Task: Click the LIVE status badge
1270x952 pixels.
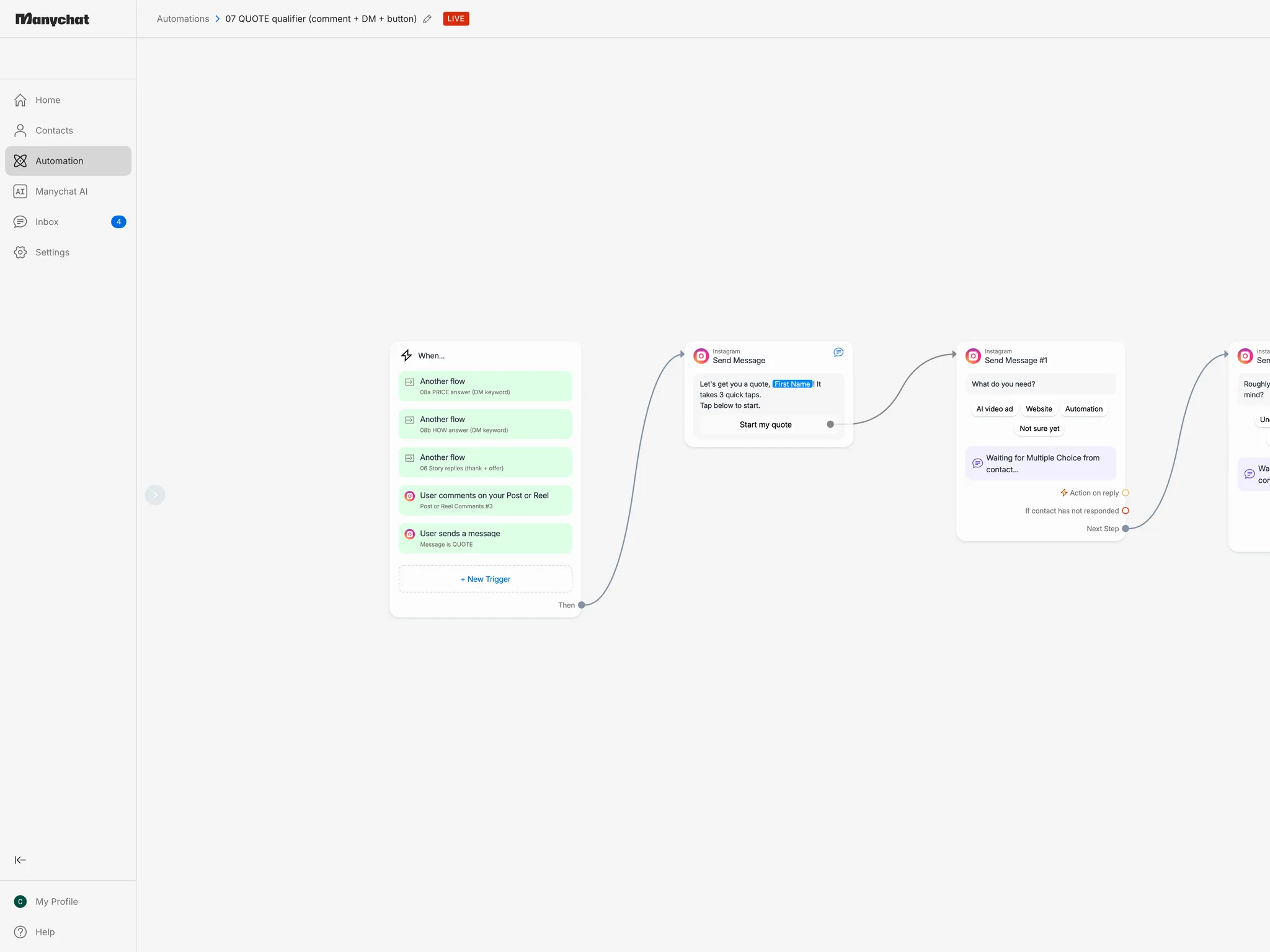Action: coord(456,19)
